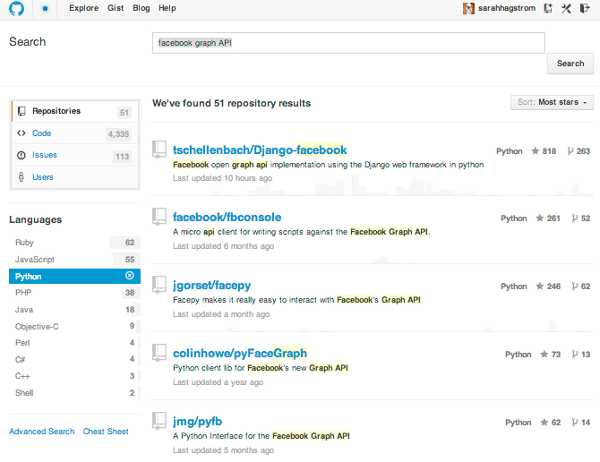Click the Code brackets icon in sidebar

21,133
